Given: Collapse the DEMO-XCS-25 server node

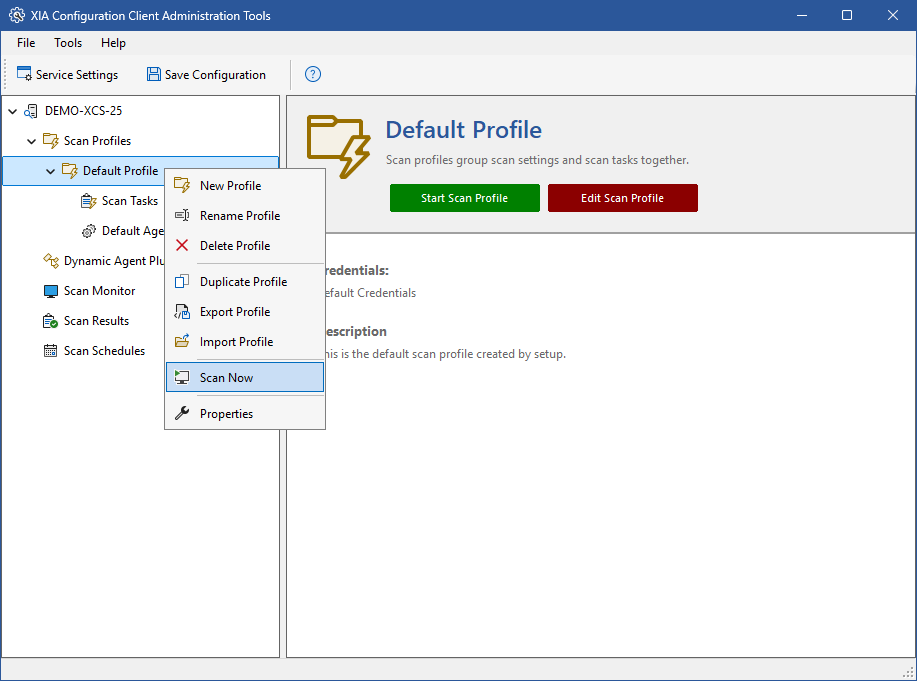Looking at the screenshot, I should pyautogui.click(x=13, y=111).
